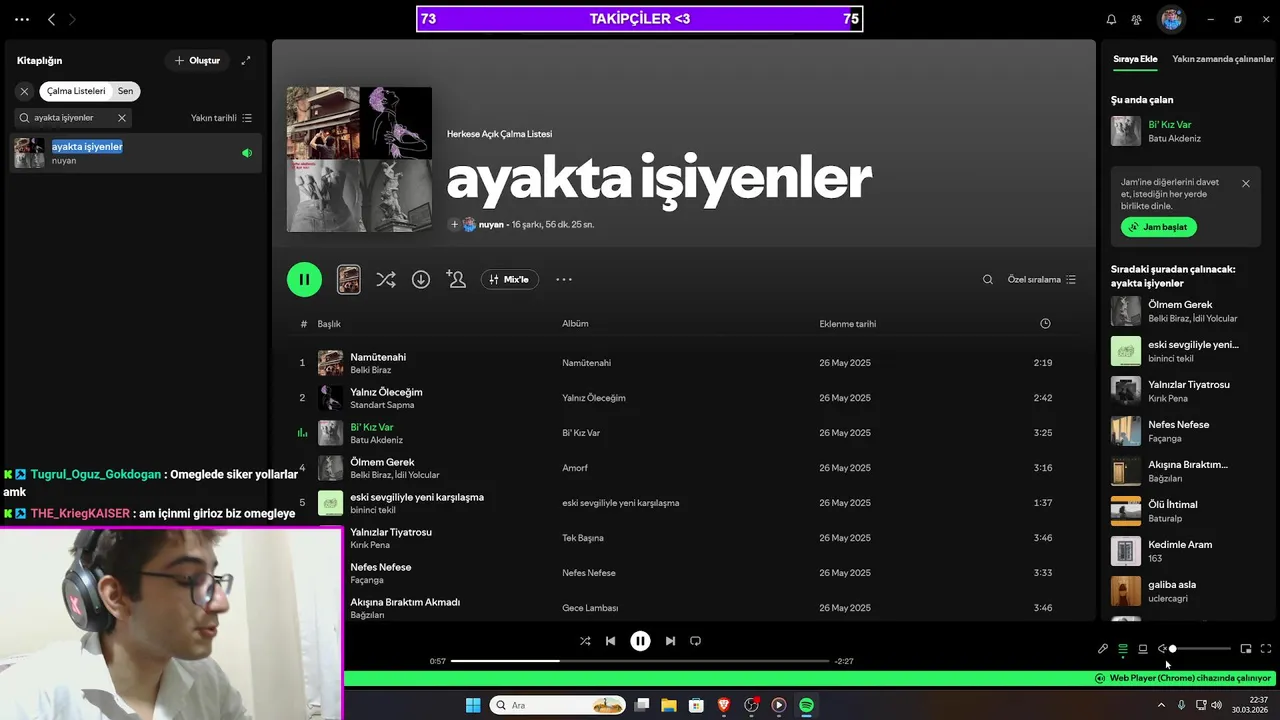Download the ayakta işiyenler playlist
This screenshot has height=720, width=1280.
tap(421, 280)
